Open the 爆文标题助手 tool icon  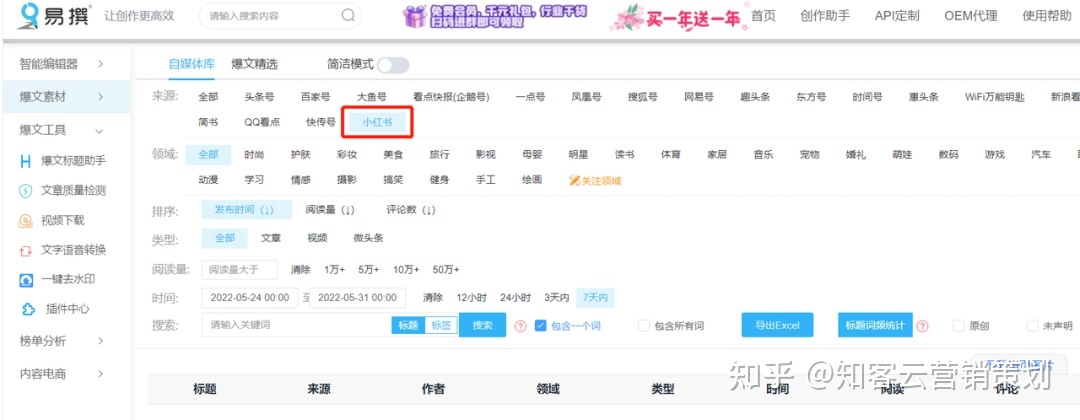click(x=25, y=161)
